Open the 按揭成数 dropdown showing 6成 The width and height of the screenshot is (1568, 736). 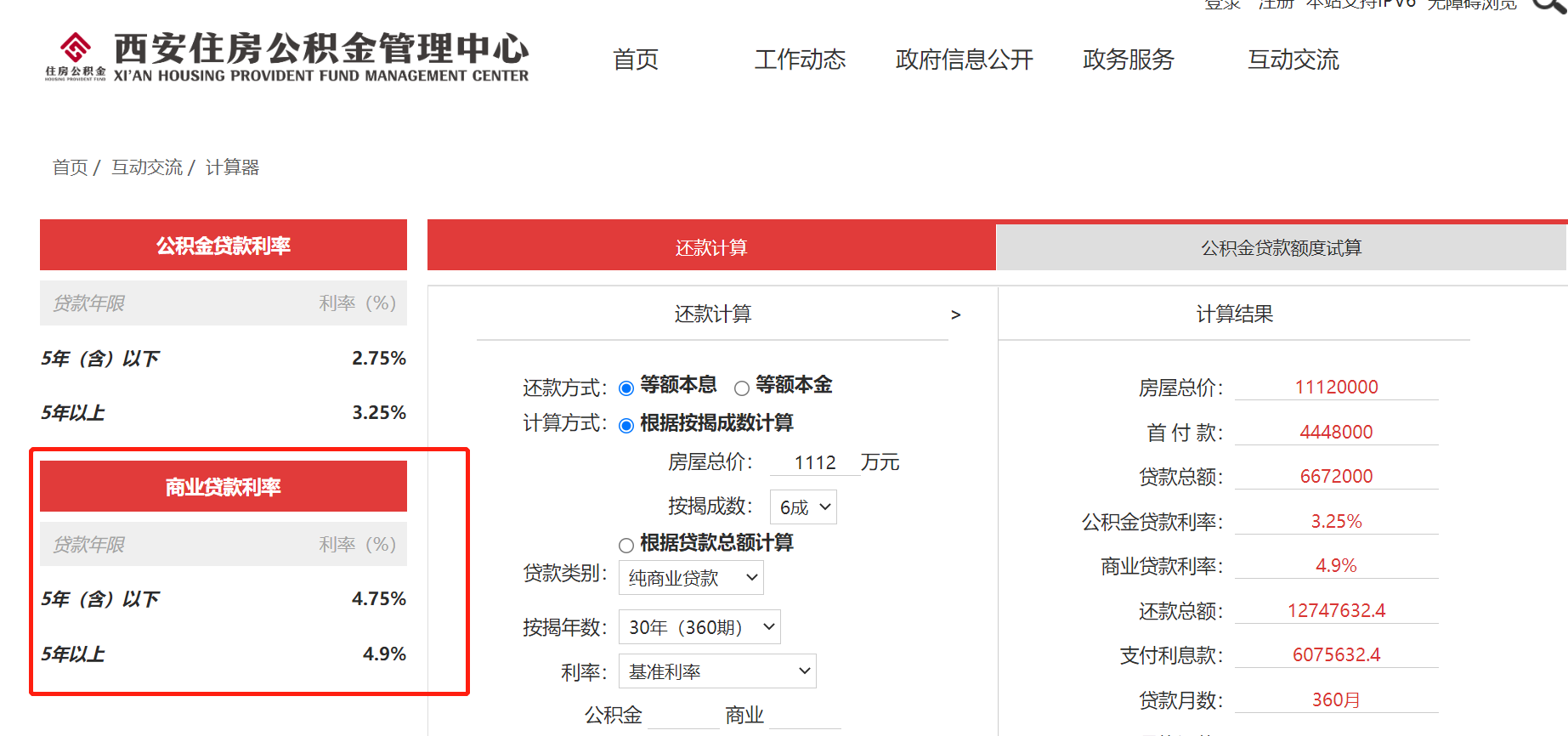(x=803, y=507)
